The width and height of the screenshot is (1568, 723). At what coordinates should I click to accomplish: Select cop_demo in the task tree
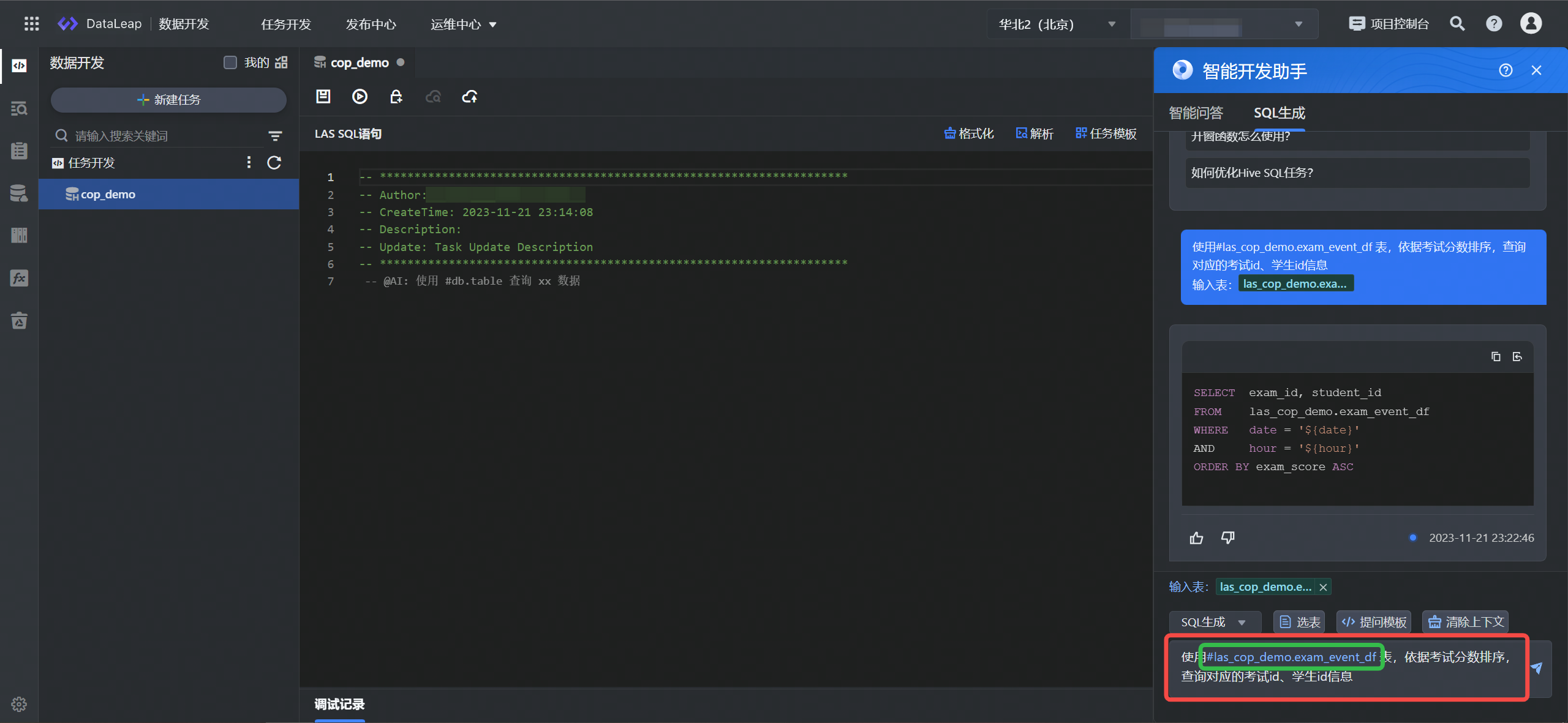point(168,194)
